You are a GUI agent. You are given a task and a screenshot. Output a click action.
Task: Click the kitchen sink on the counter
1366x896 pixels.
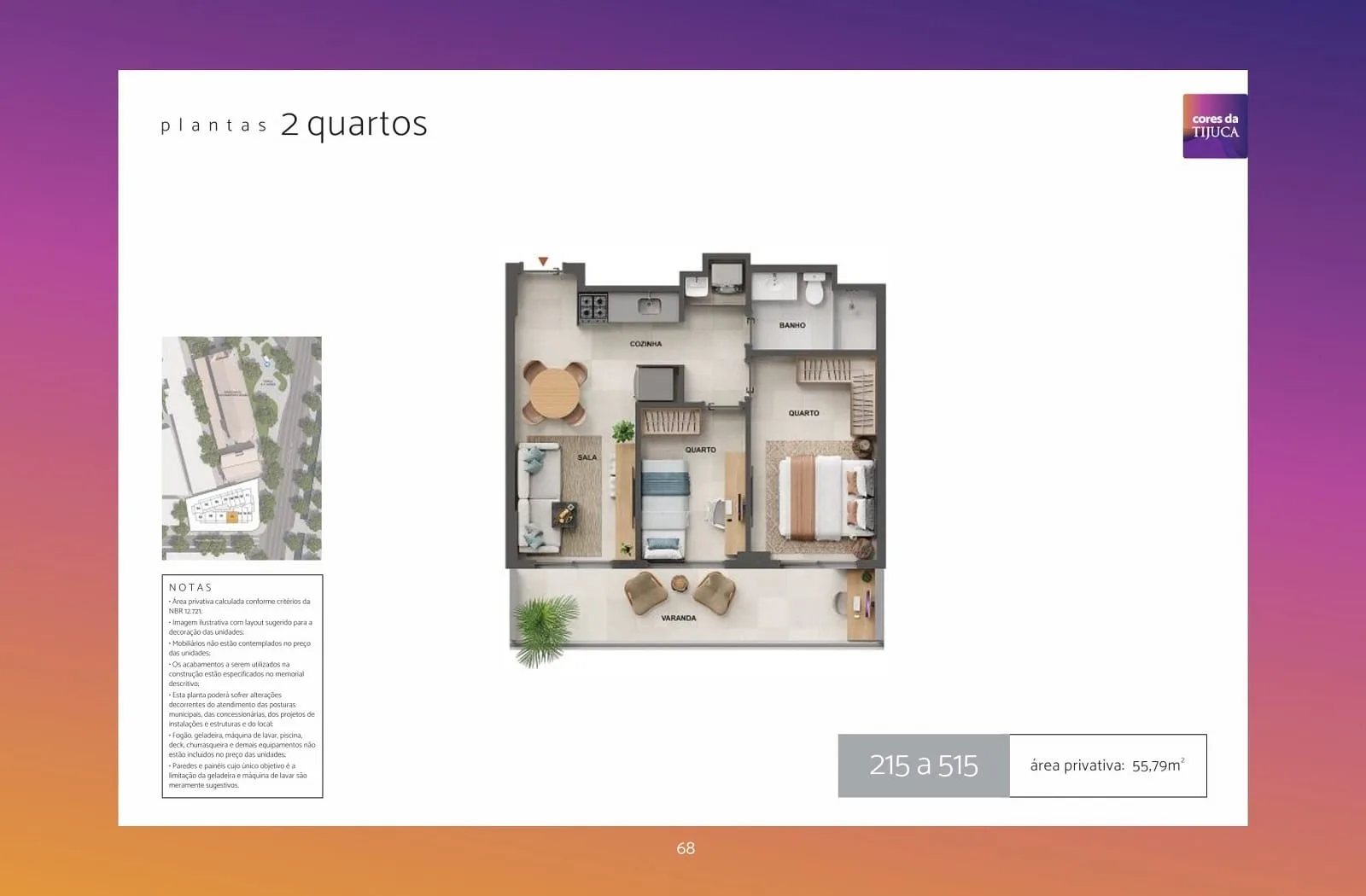point(649,305)
